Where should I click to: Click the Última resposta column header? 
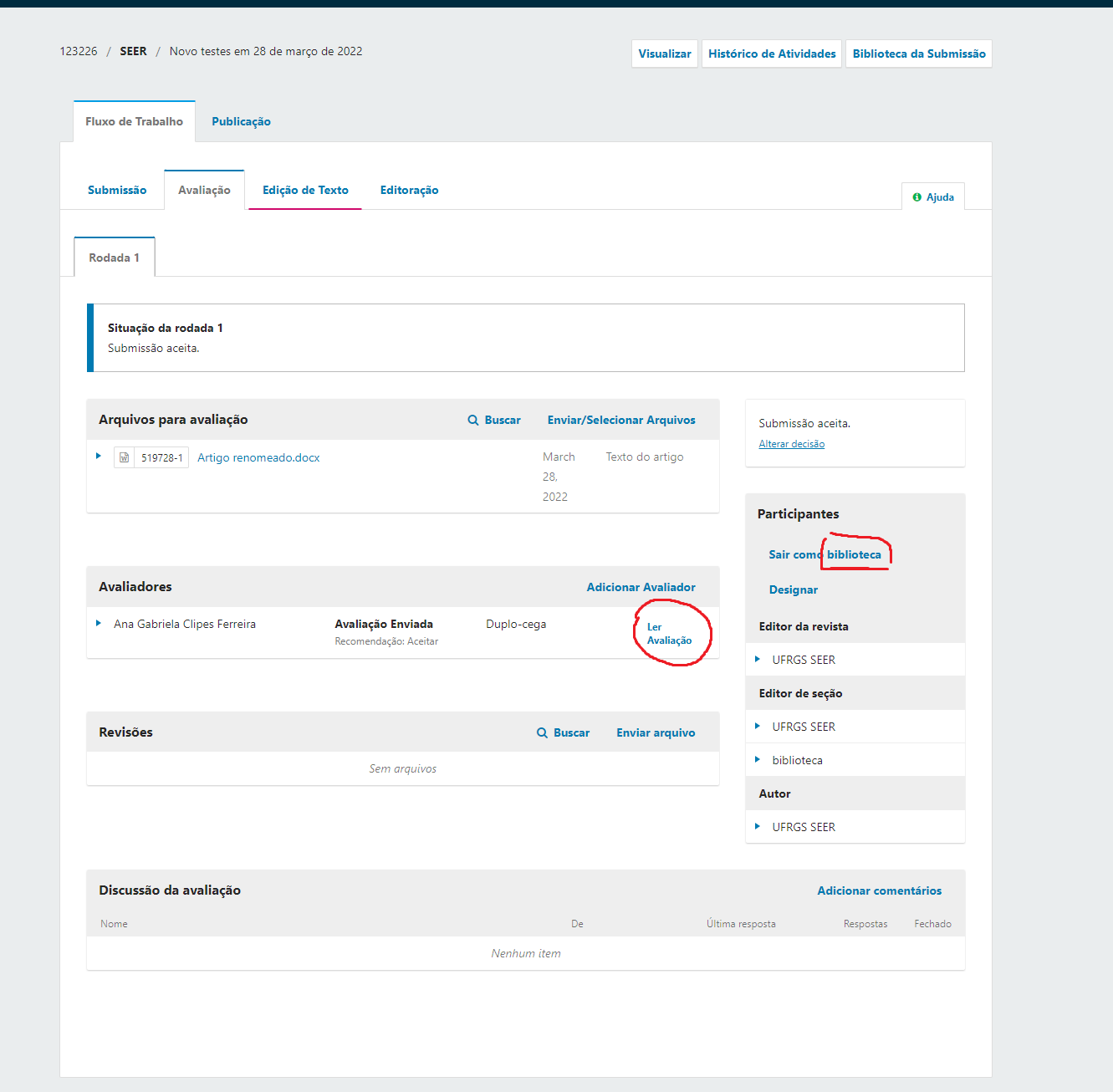tap(741, 924)
